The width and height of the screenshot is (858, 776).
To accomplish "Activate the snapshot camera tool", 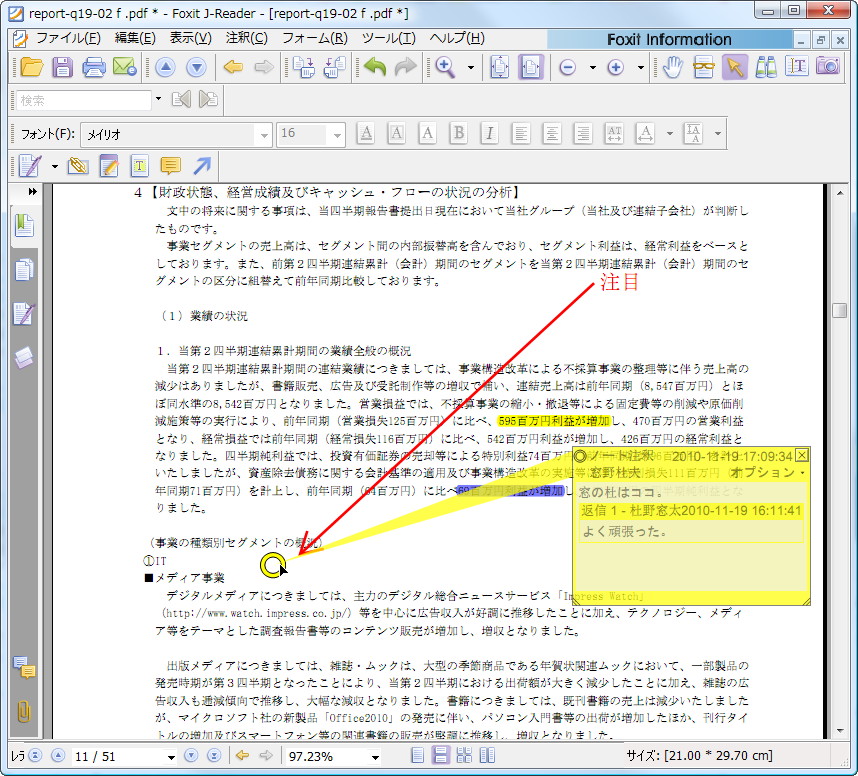I will point(826,67).
